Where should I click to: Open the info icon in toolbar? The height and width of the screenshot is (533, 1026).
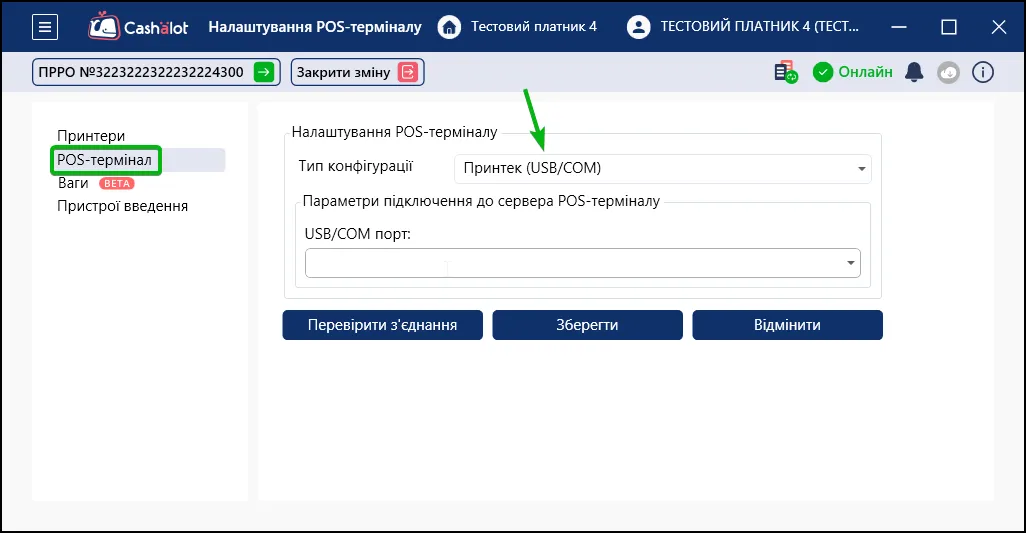coord(983,72)
